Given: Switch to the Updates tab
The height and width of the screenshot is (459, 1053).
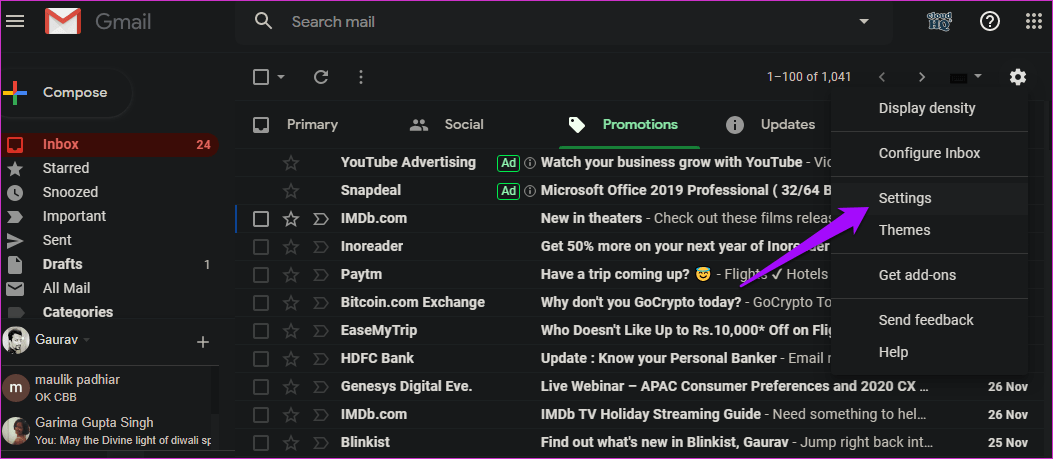Looking at the screenshot, I should tap(771, 124).
